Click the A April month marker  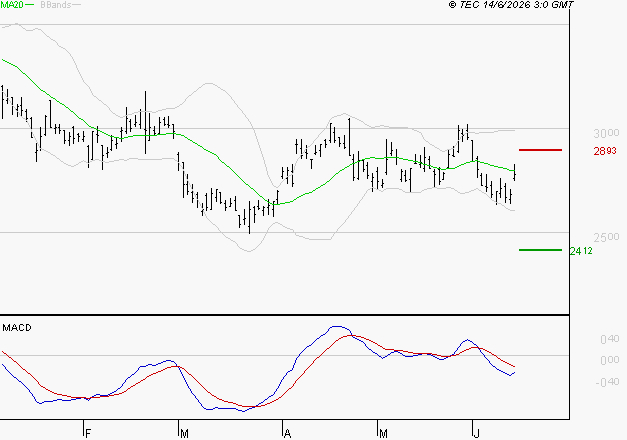(287, 434)
